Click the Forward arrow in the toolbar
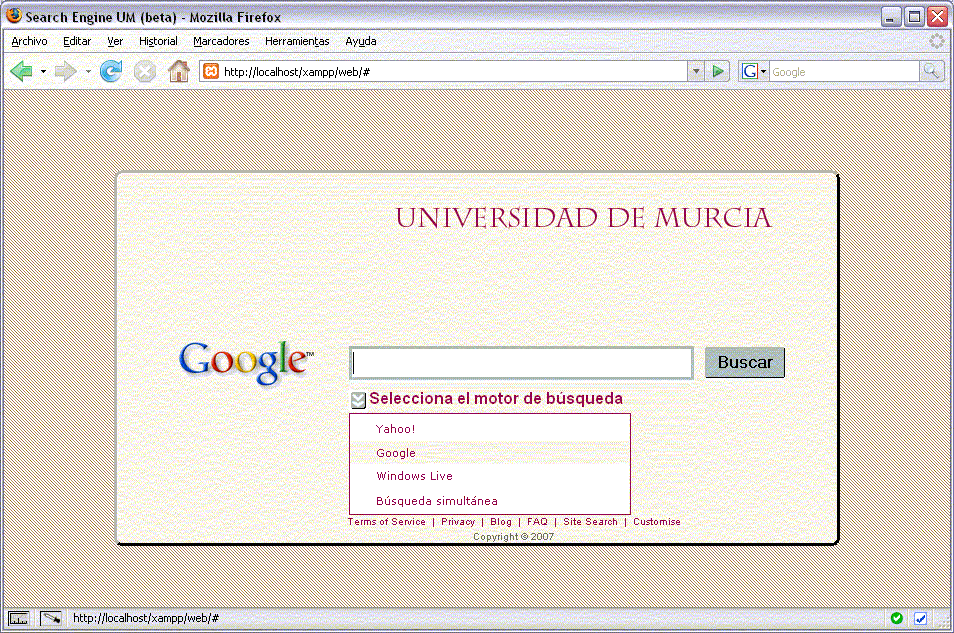The height and width of the screenshot is (633, 954). click(x=65, y=71)
